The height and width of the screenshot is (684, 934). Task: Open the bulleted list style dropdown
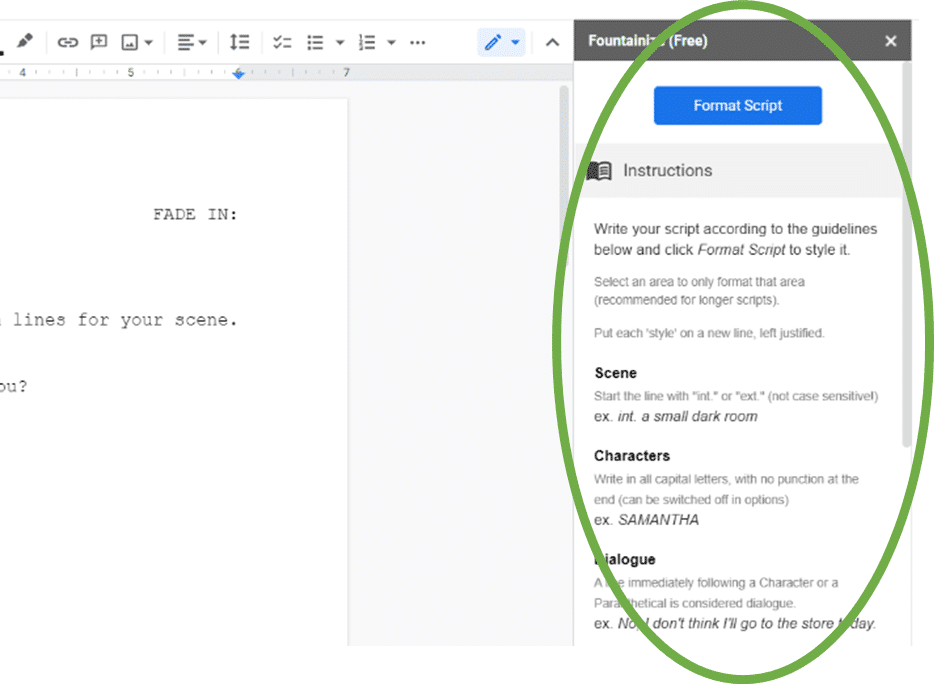[x=340, y=42]
